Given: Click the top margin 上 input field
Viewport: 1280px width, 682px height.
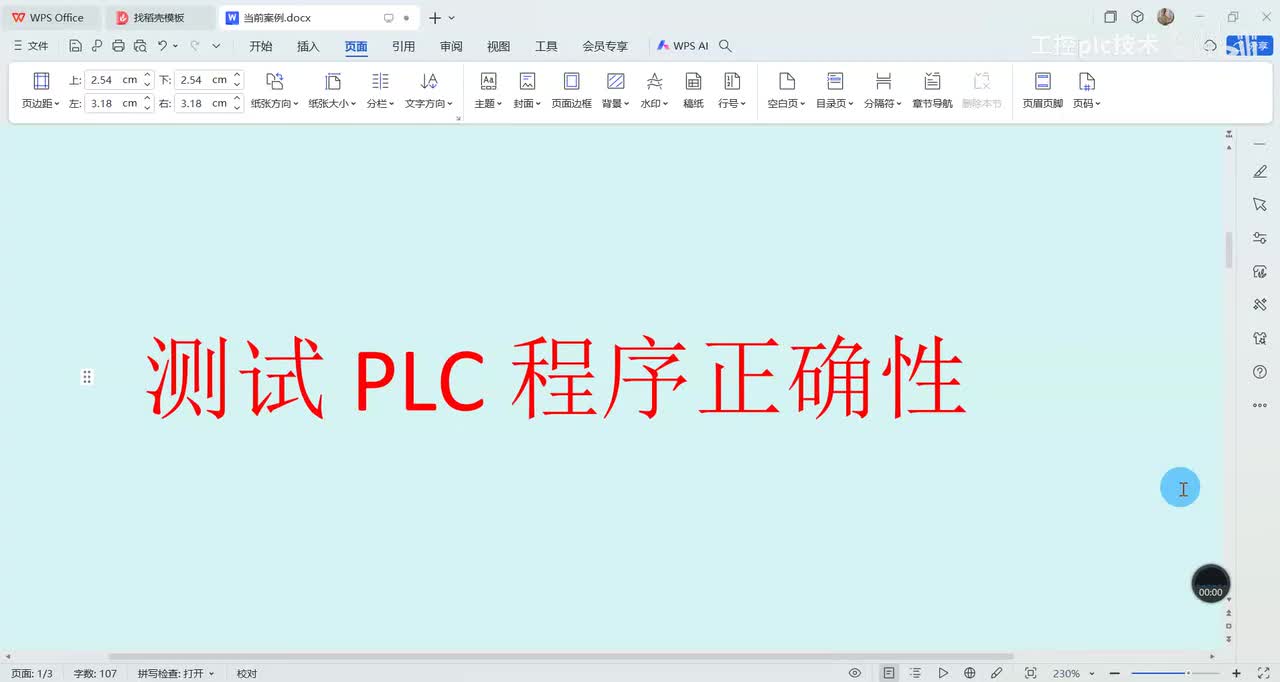Looking at the screenshot, I should pos(113,80).
